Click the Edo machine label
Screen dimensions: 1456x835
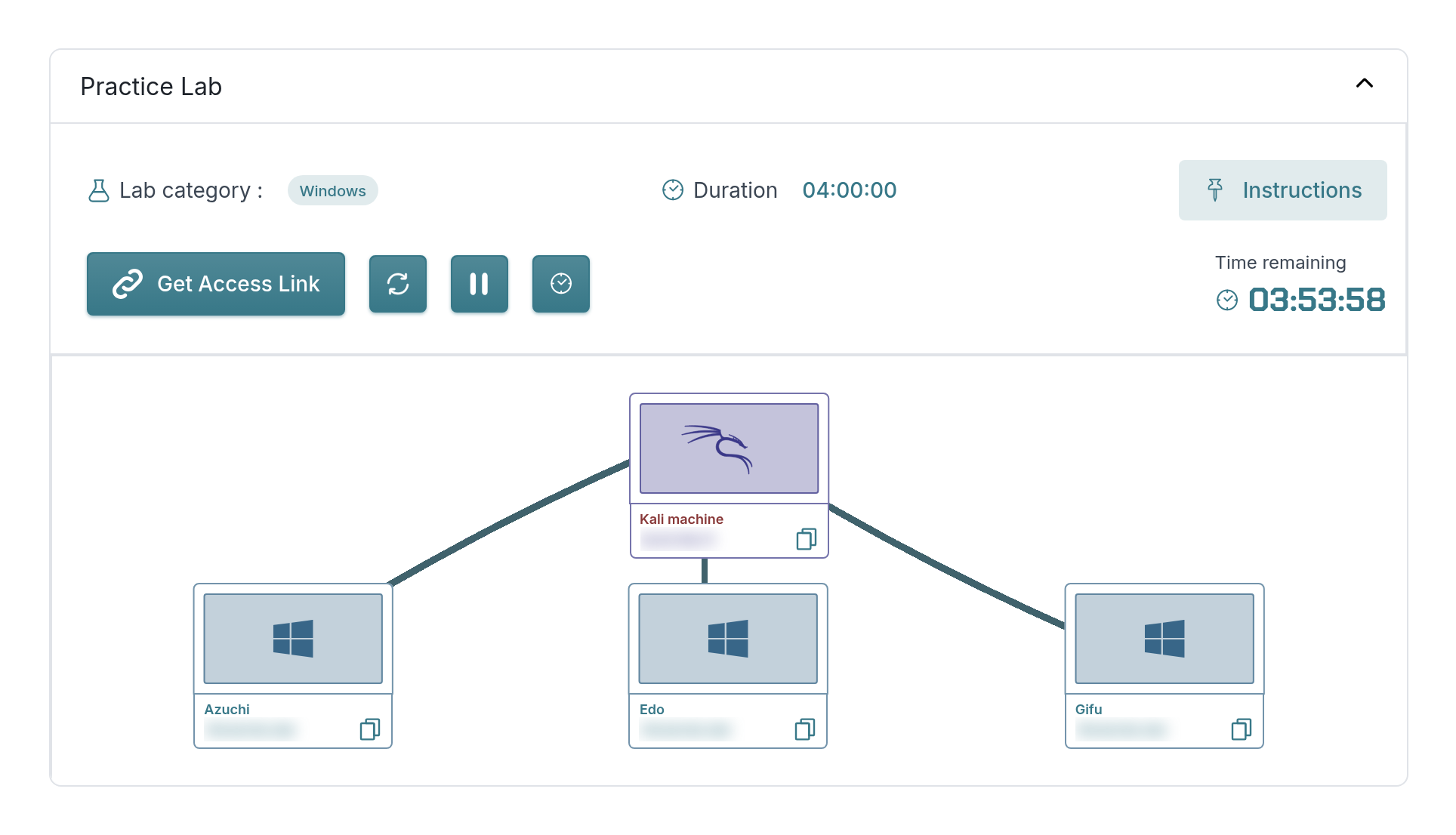coord(652,710)
